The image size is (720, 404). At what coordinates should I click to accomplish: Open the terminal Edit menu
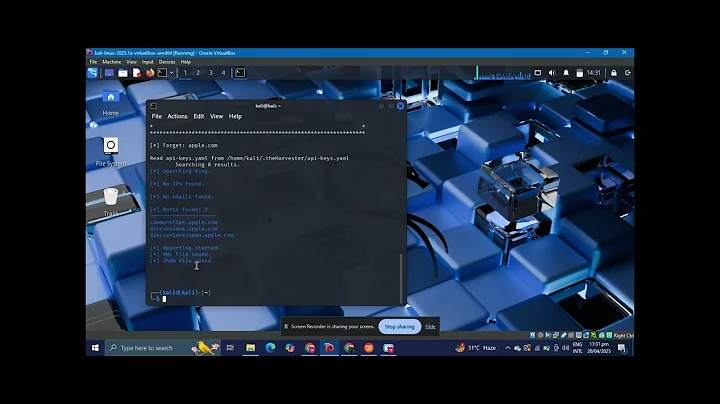point(198,116)
